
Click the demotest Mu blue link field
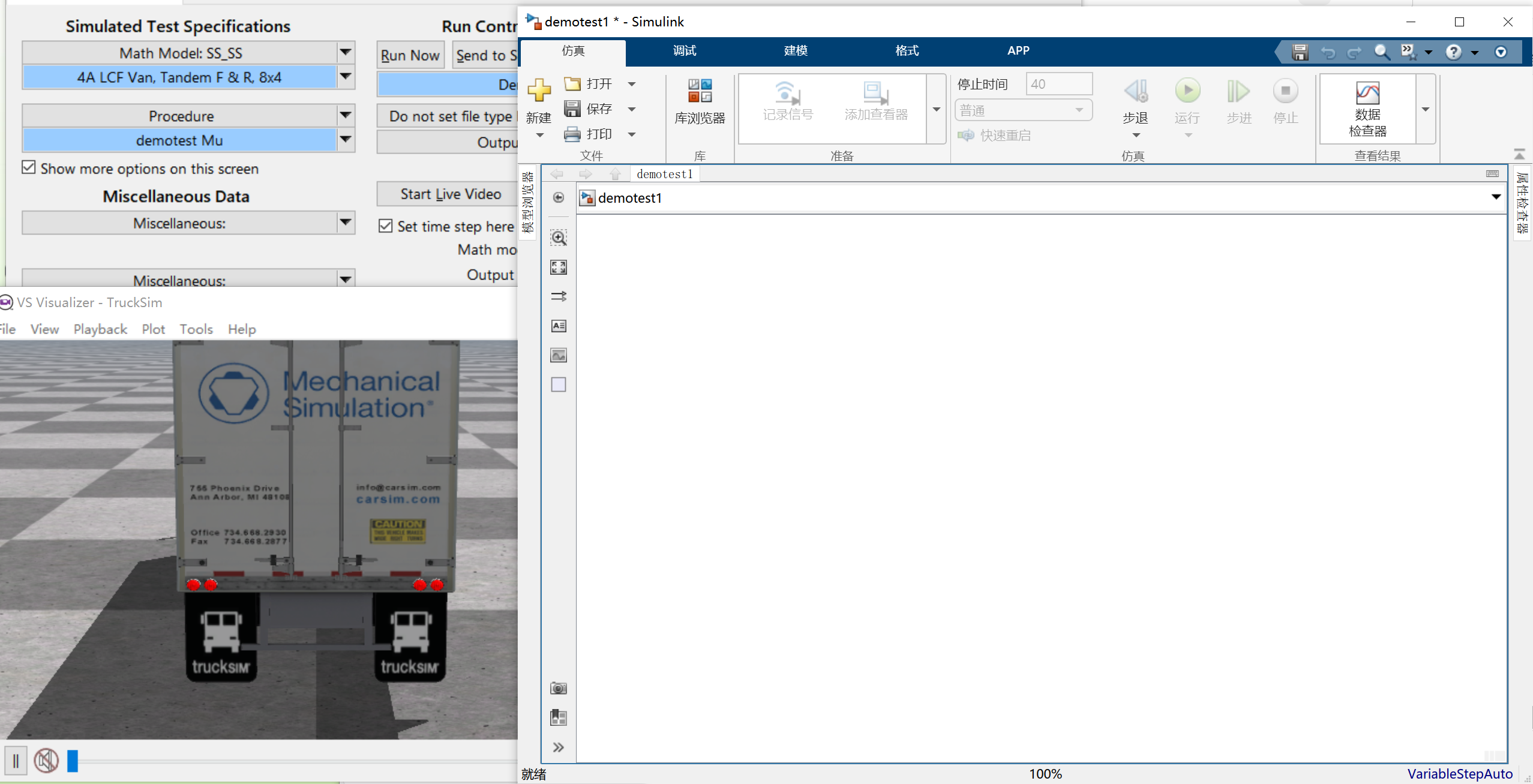(179, 140)
